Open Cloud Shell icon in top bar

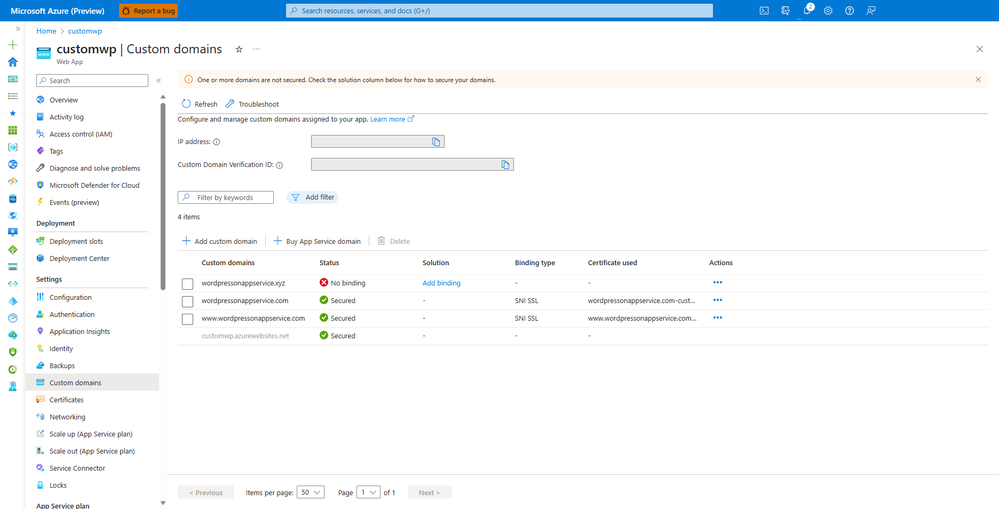[764, 11]
